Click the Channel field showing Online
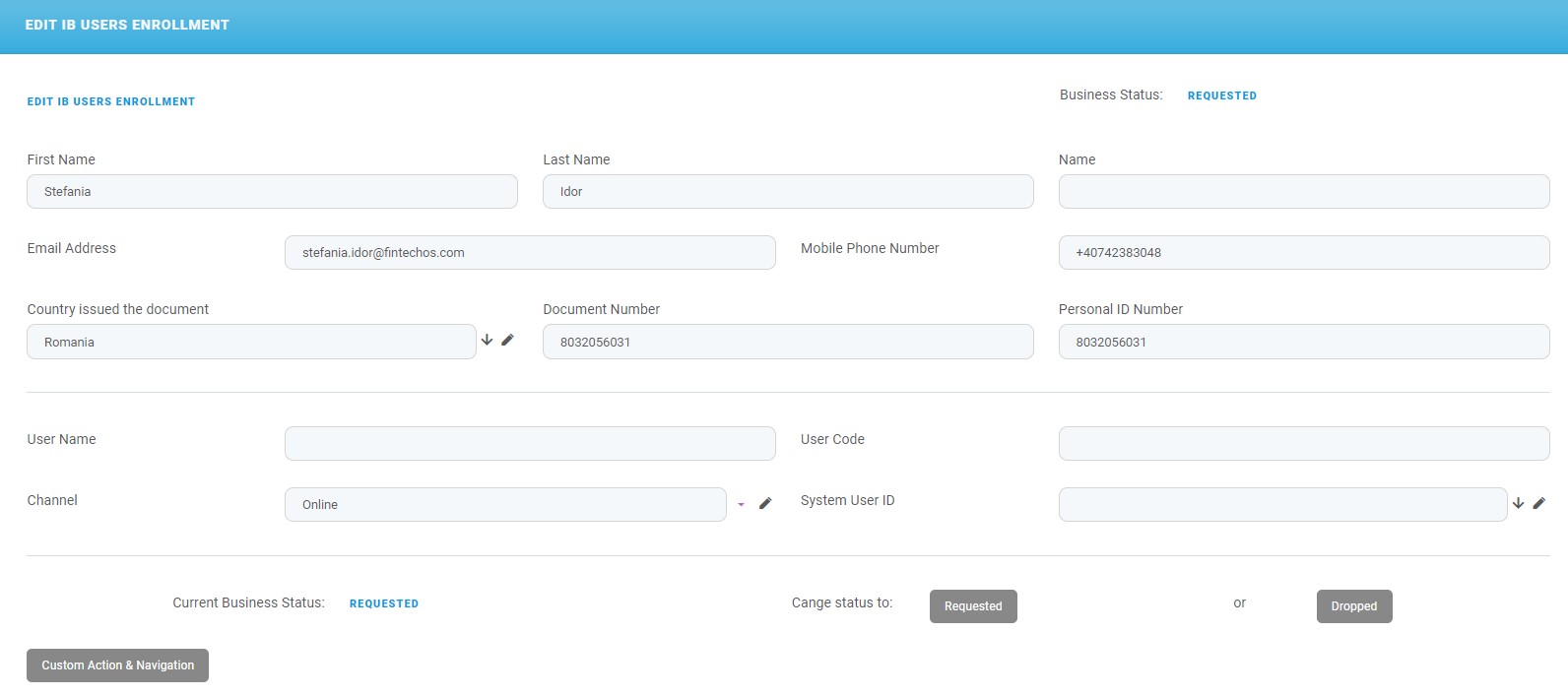The width and height of the screenshot is (1568, 696). tap(505, 505)
